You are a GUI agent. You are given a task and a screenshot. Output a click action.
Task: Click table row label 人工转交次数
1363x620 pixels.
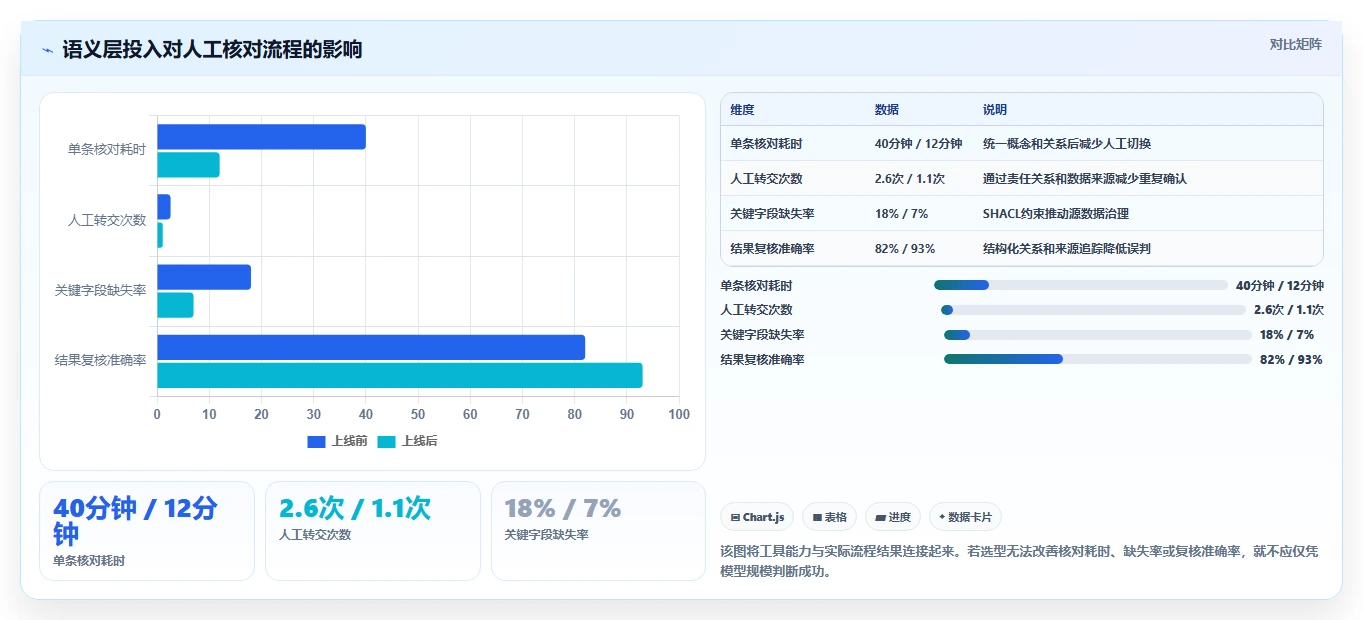[766, 179]
